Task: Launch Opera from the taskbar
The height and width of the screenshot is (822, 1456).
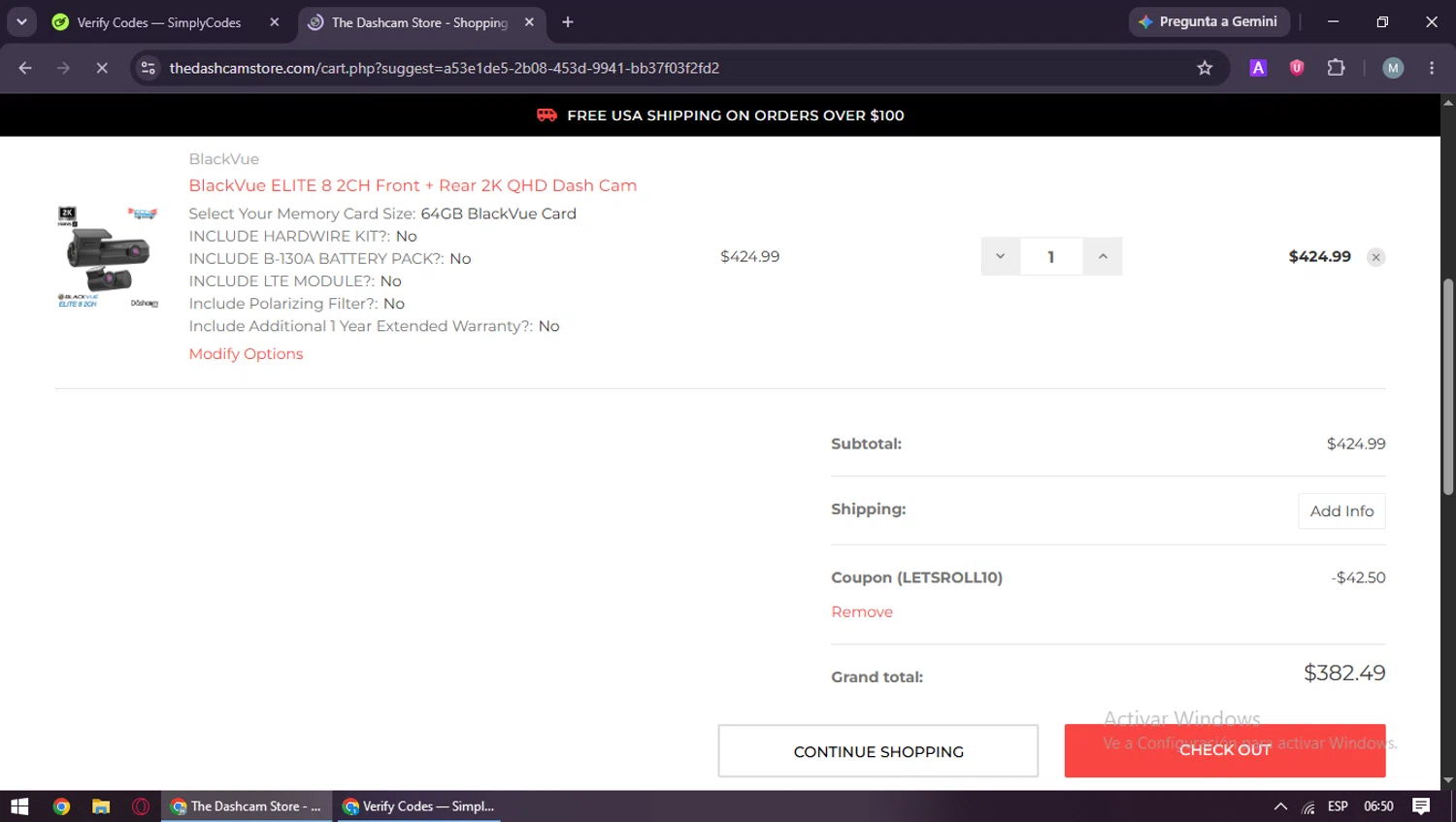Action: point(141,806)
